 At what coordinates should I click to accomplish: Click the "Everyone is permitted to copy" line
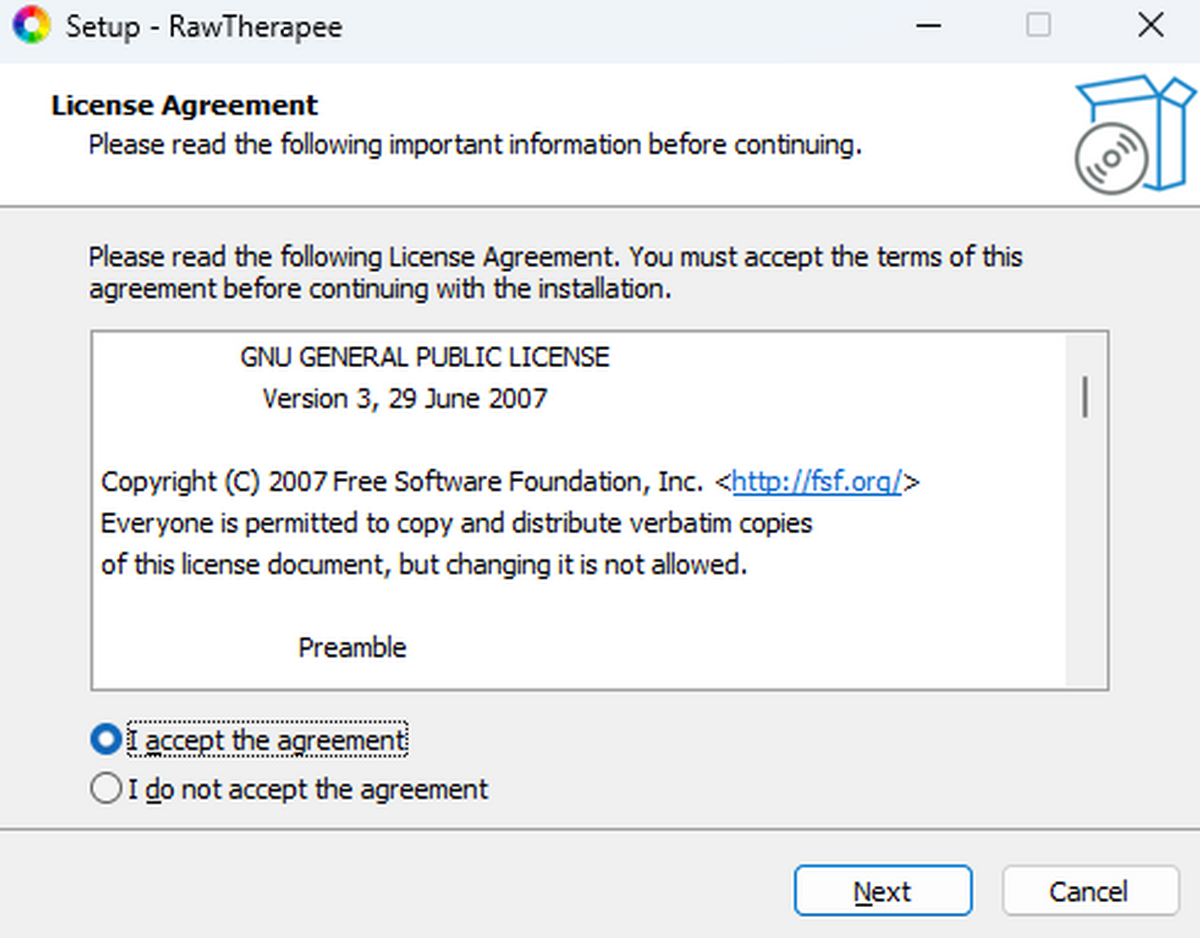[456, 523]
